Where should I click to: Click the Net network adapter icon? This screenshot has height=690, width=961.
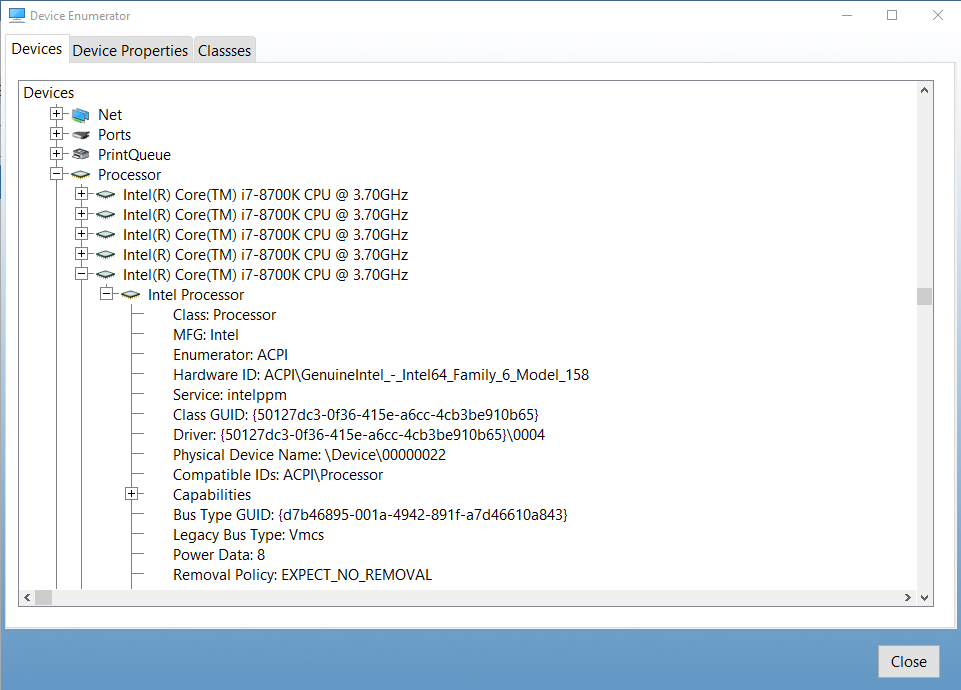[x=81, y=115]
